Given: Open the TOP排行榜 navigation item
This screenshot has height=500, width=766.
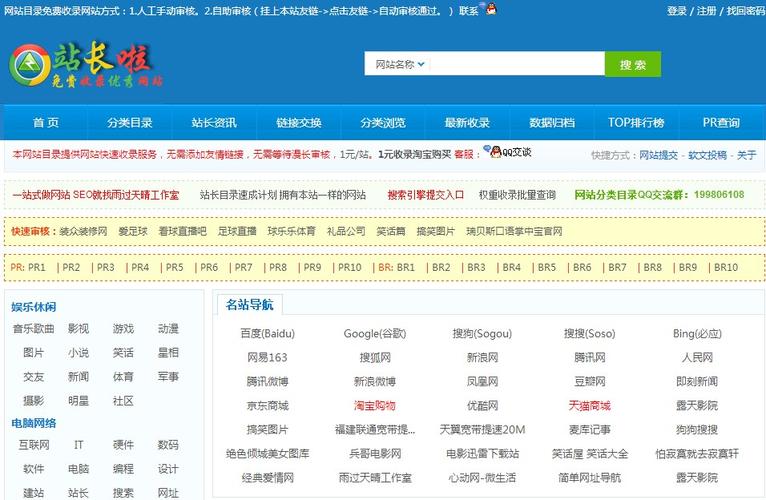Looking at the screenshot, I should pos(636,123).
